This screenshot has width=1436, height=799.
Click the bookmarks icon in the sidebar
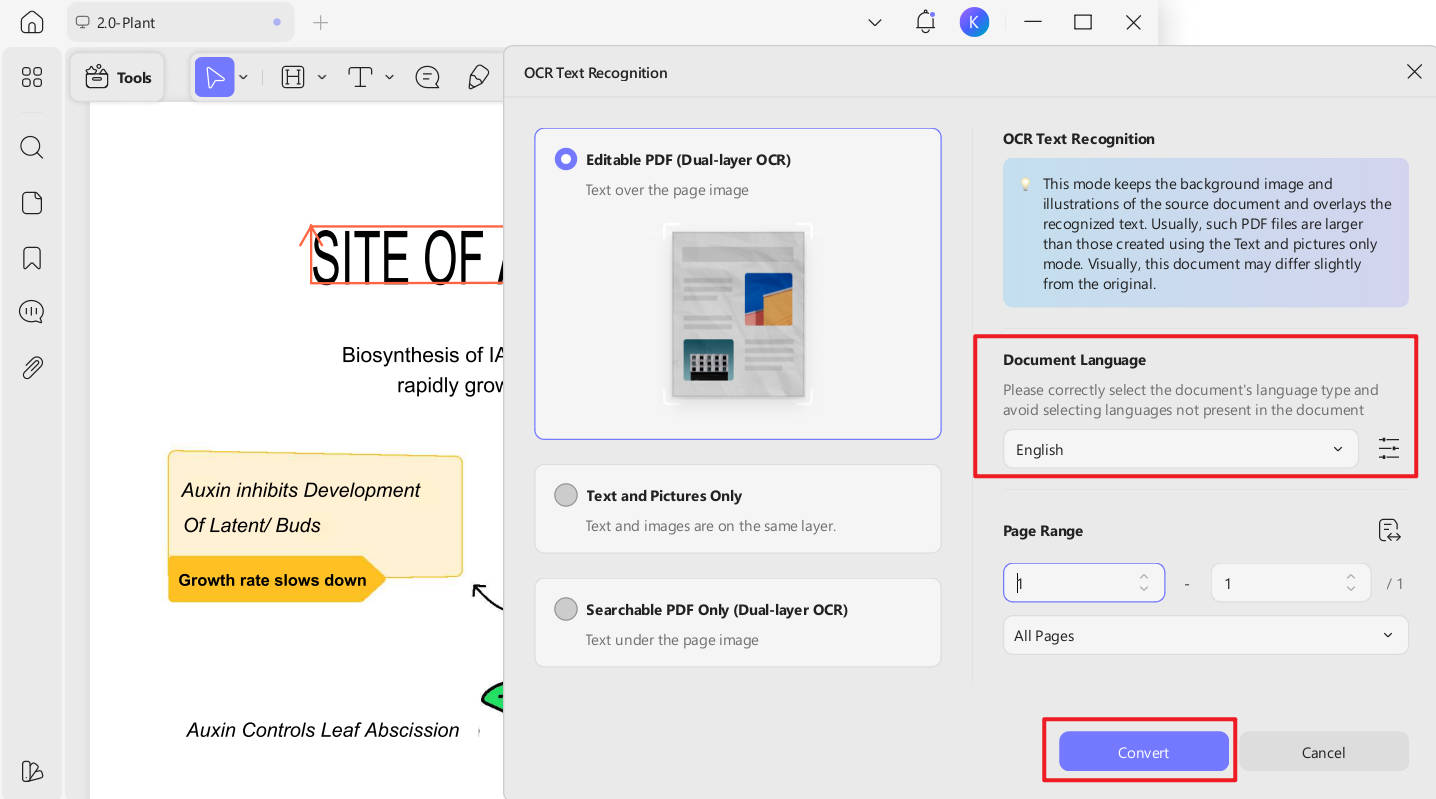pyautogui.click(x=32, y=257)
